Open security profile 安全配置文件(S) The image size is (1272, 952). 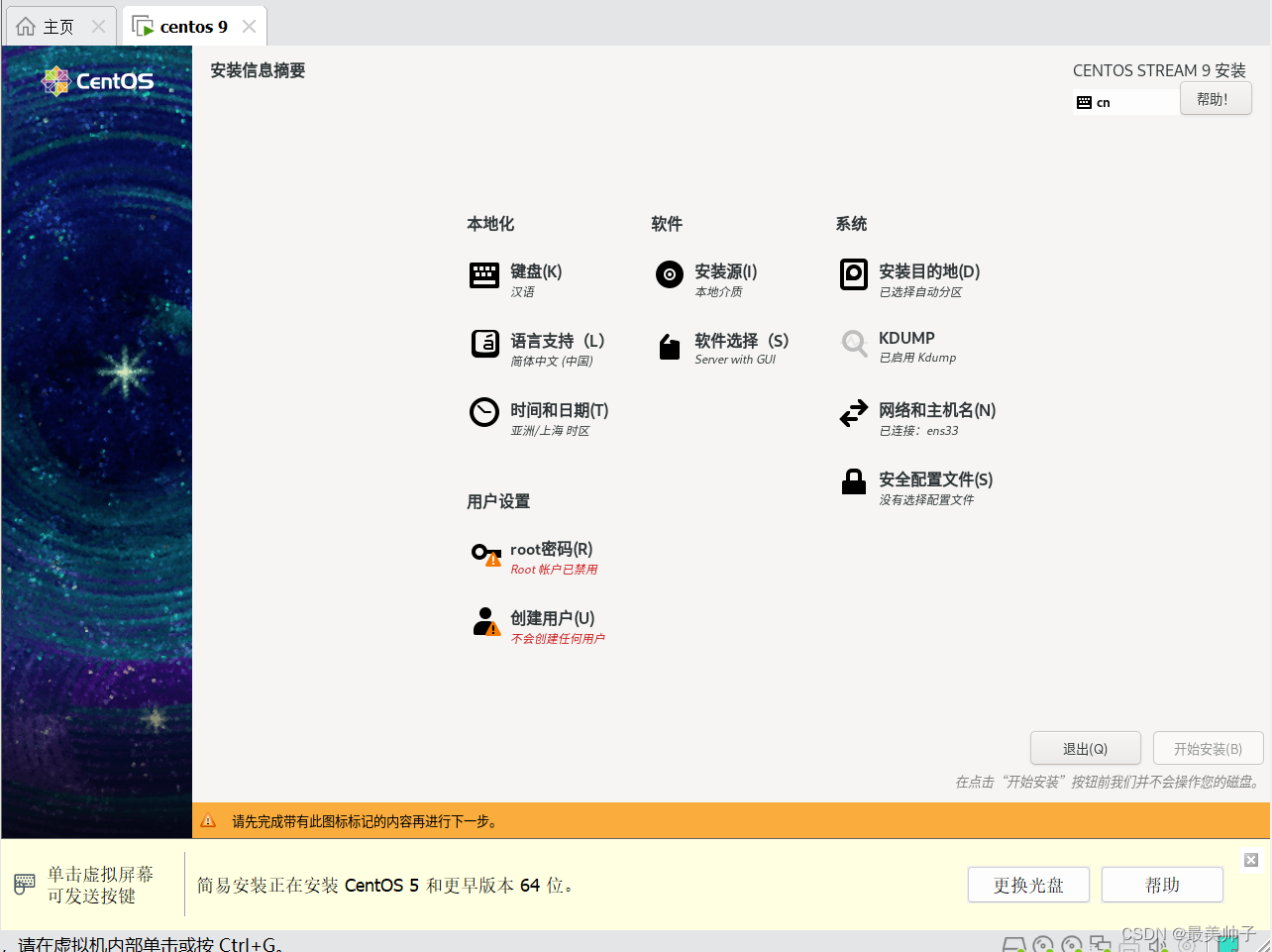click(916, 487)
